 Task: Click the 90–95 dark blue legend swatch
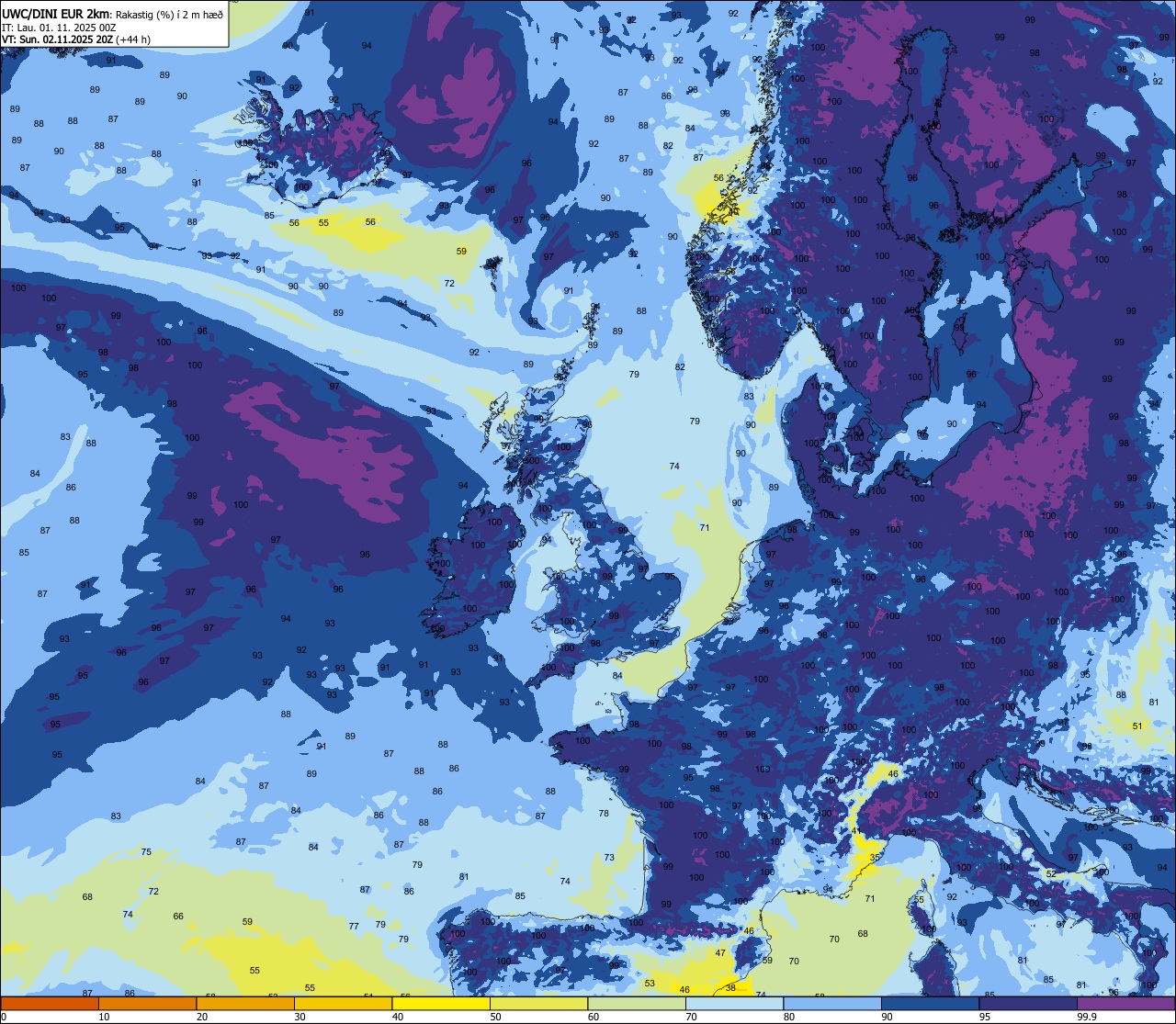pos(930,1004)
